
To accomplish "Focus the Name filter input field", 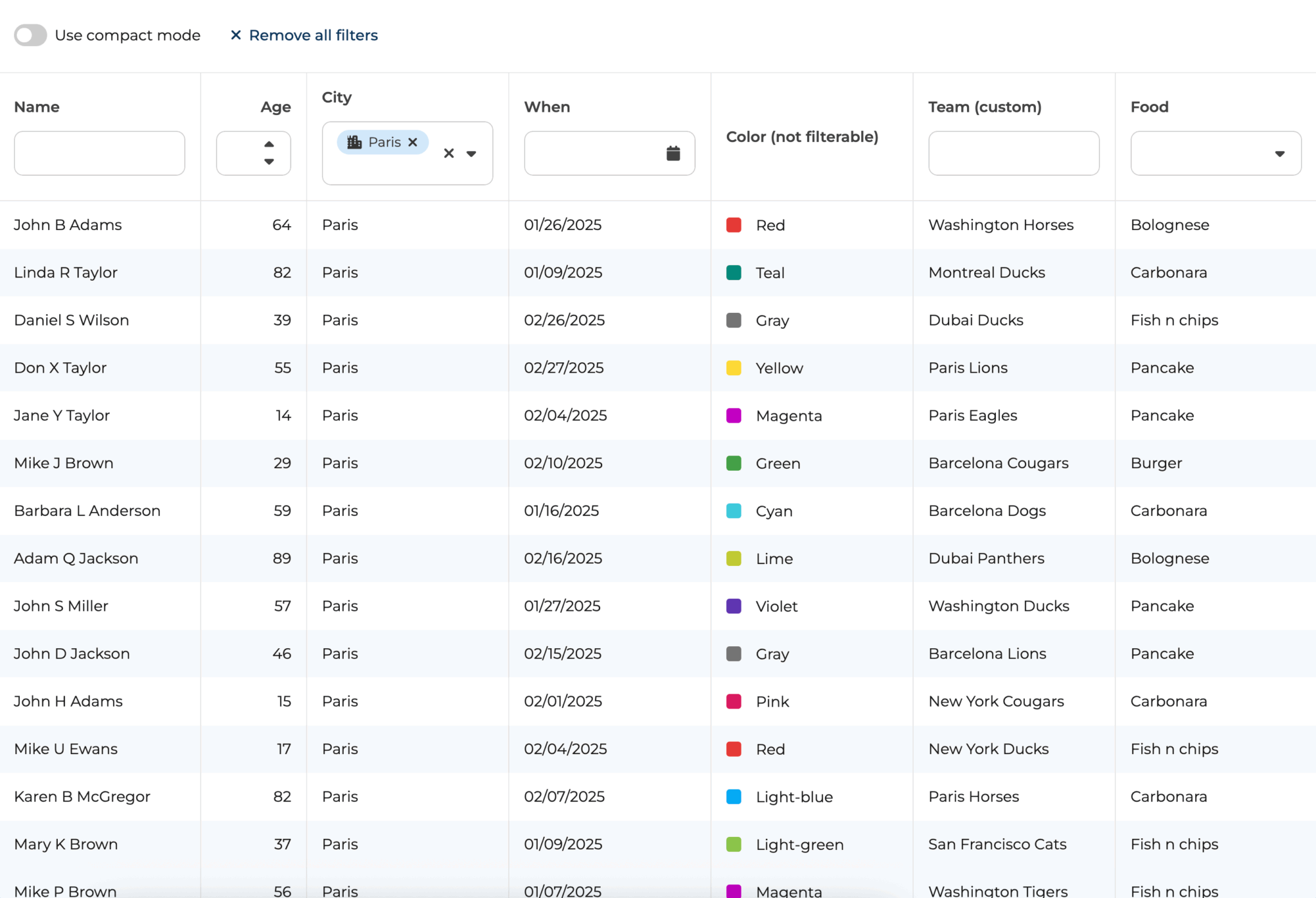I will pyautogui.click(x=100, y=154).
